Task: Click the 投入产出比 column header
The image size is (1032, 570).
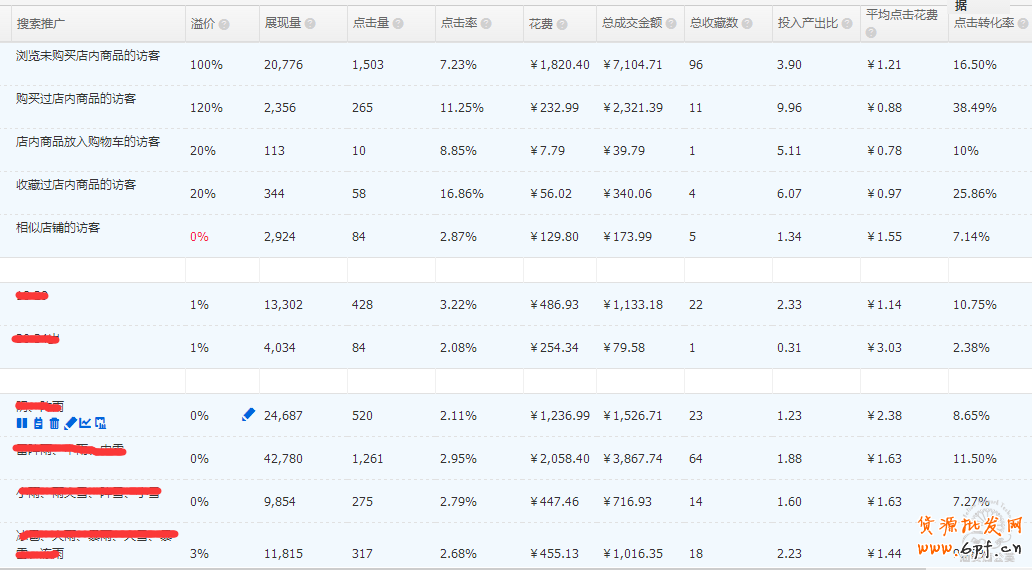Action: click(x=807, y=23)
